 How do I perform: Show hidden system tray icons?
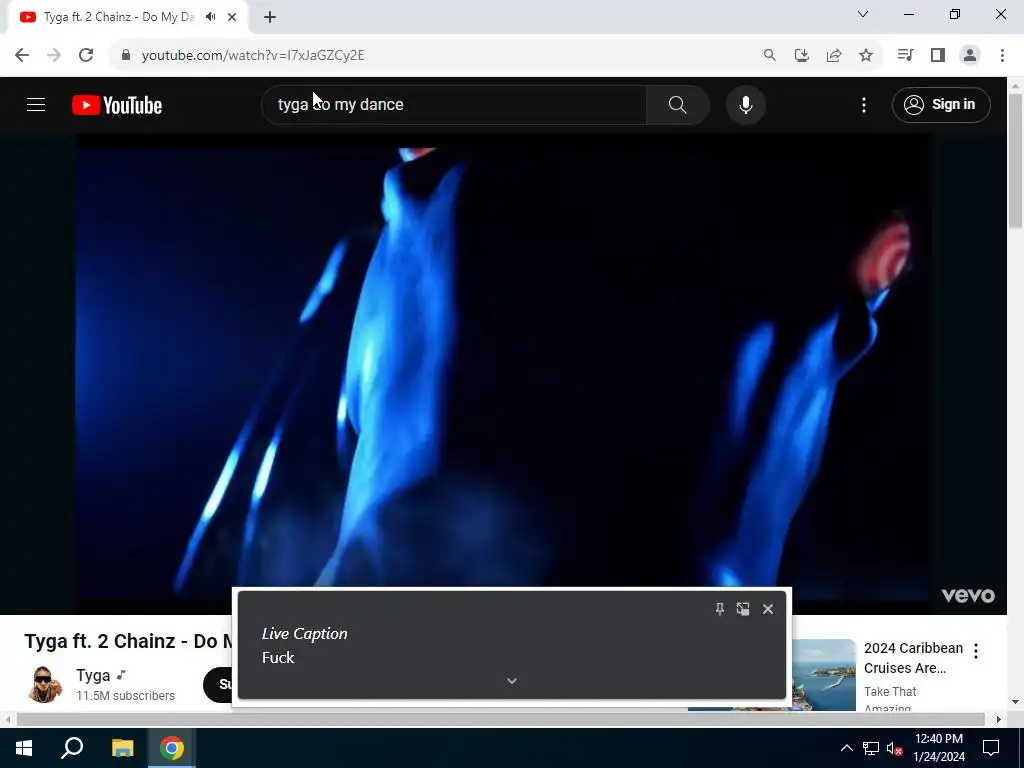coord(846,748)
